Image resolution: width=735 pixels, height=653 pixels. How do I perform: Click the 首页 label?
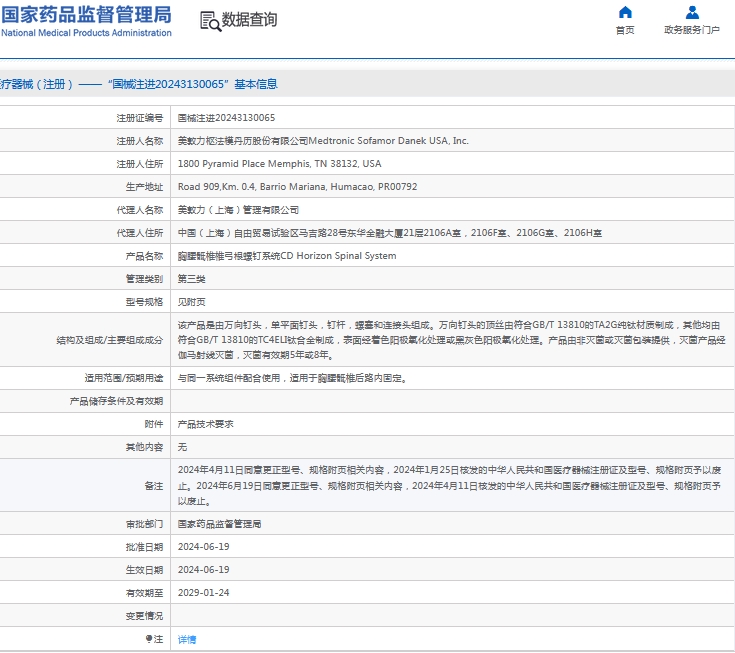coord(625,30)
